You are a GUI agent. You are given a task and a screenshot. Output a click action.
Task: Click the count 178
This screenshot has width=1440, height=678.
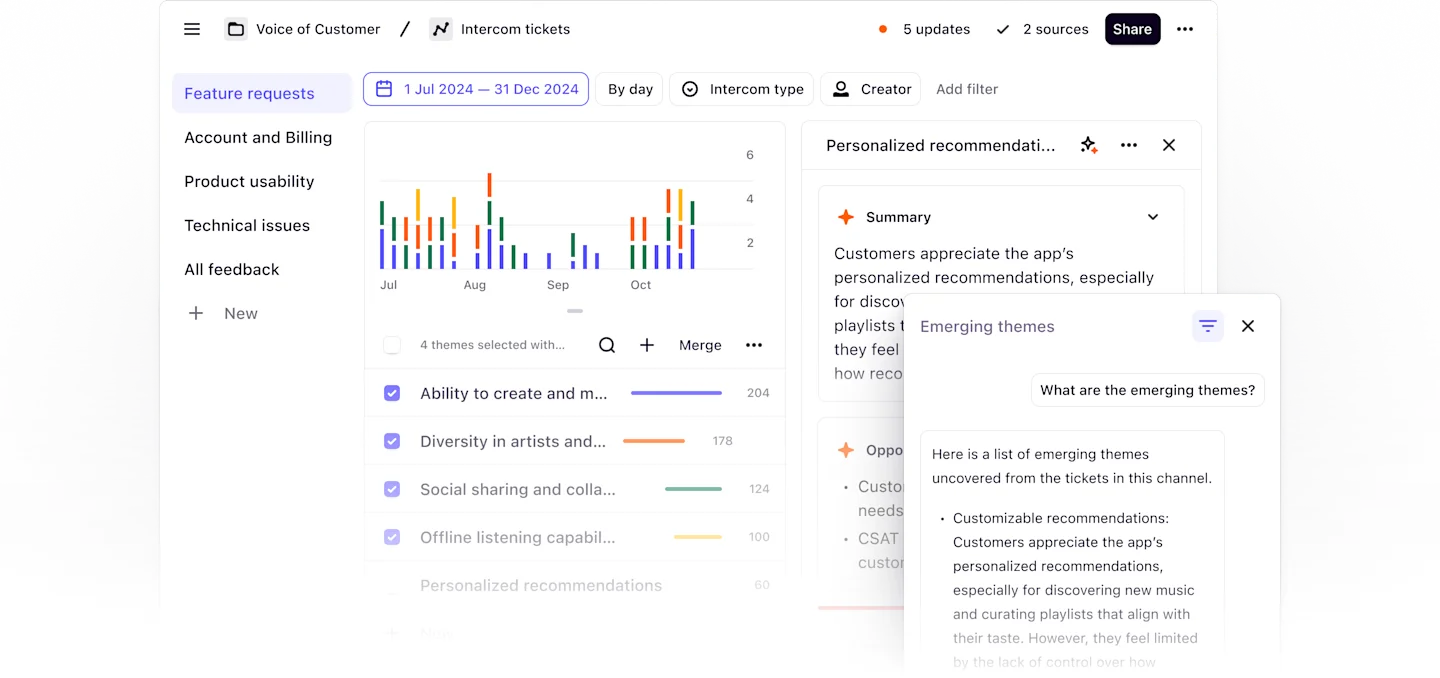(722, 441)
